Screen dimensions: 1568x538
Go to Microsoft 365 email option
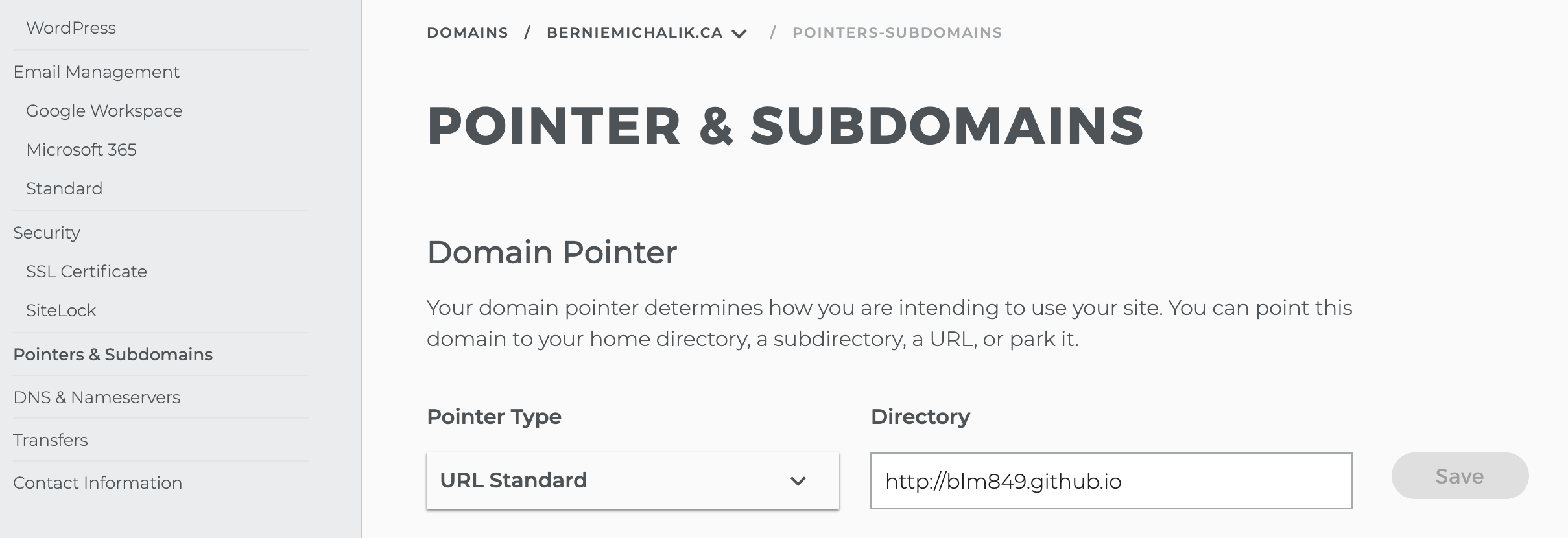point(81,150)
